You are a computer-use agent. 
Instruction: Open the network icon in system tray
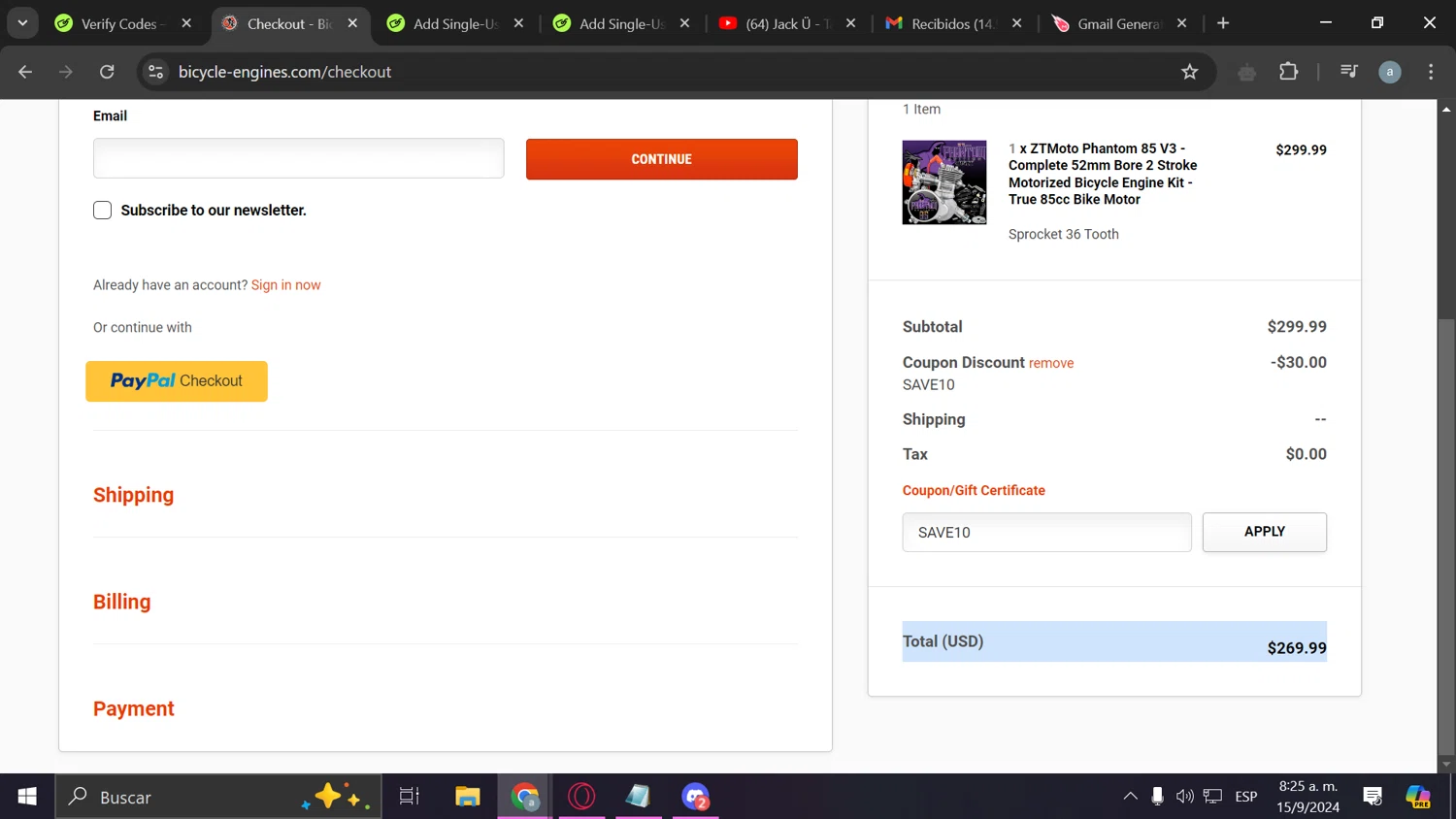1212,797
